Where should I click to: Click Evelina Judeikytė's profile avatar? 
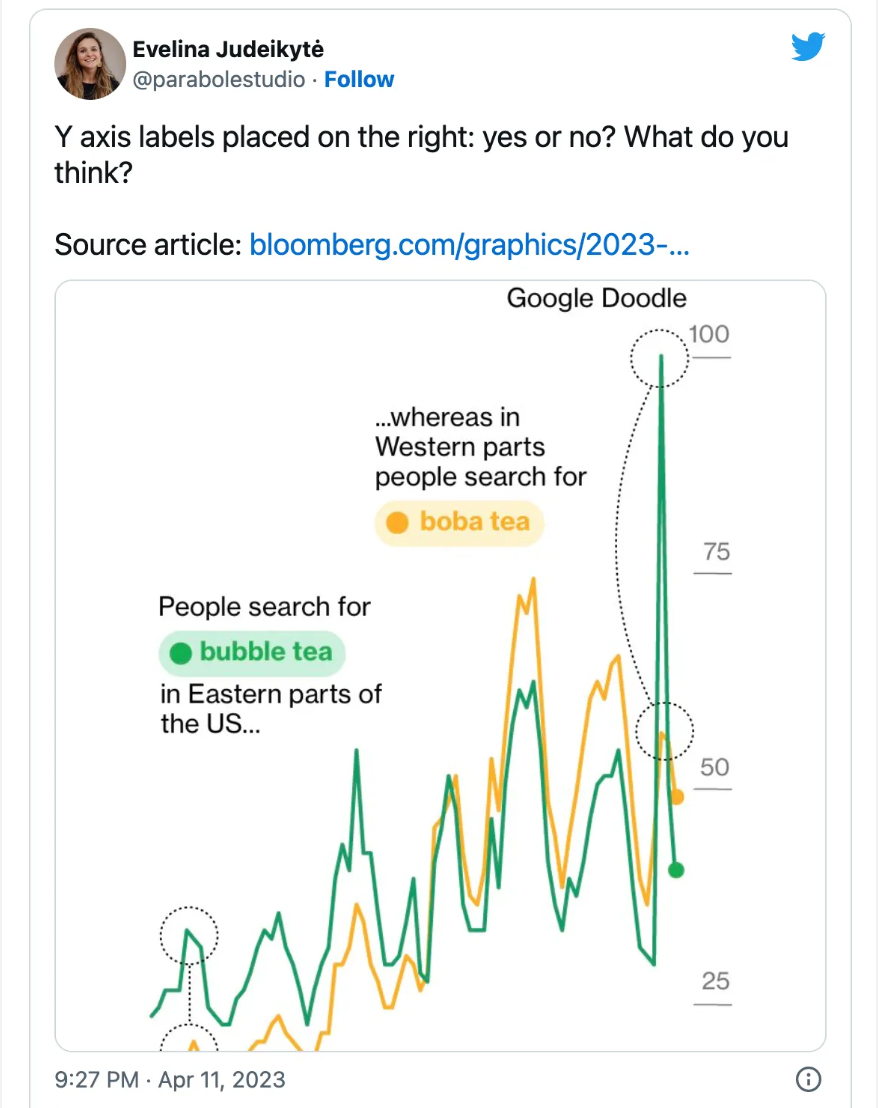click(x=90, y=64)
